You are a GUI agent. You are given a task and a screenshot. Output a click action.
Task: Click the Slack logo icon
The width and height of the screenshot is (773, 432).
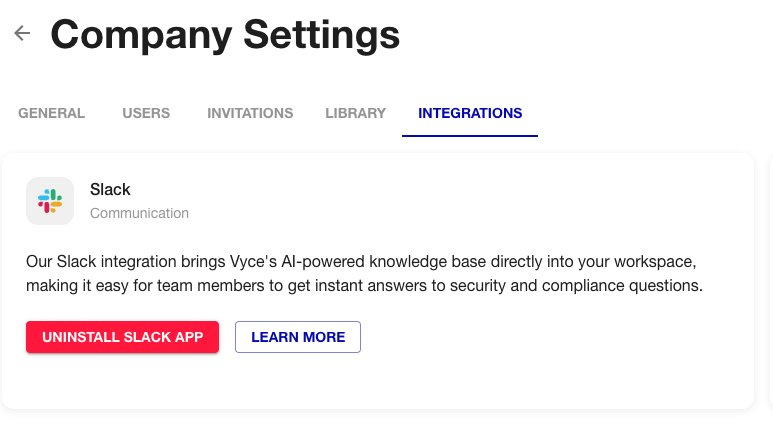(x=50, y=201)
